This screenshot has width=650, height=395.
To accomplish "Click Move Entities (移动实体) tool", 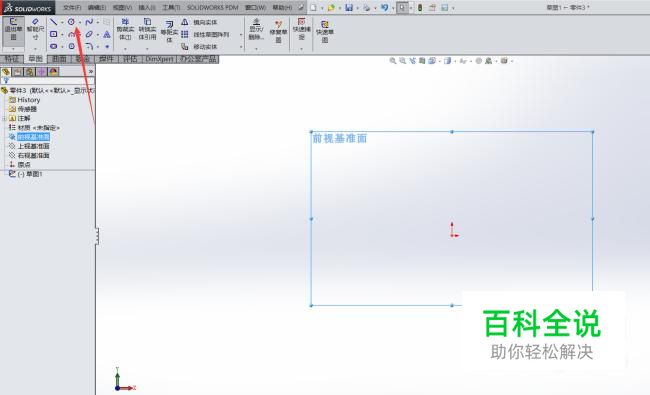I will click(199, 47).
